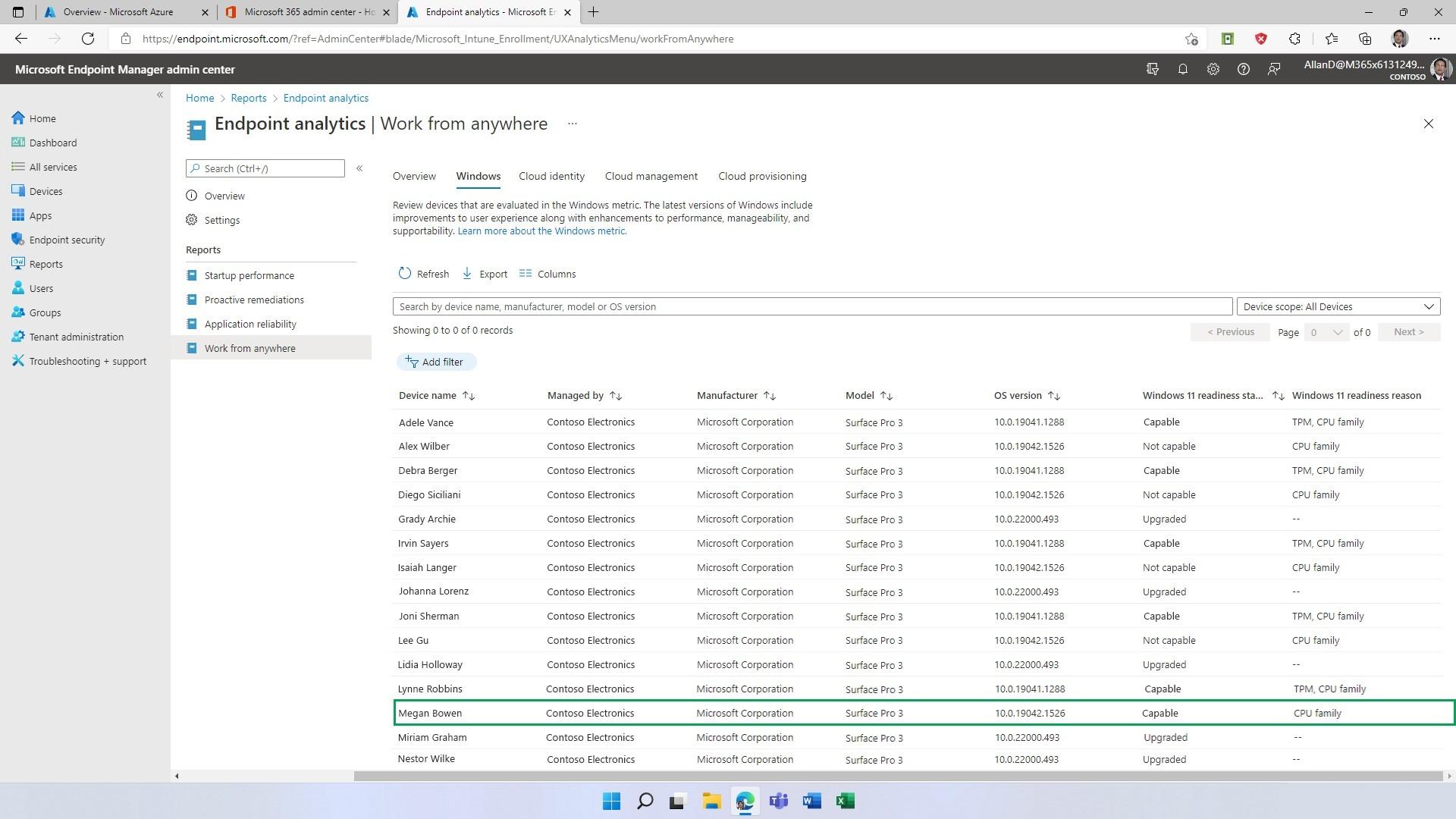
Task: Switch to Cloud provisioning tab
Action: coord(762,176)
